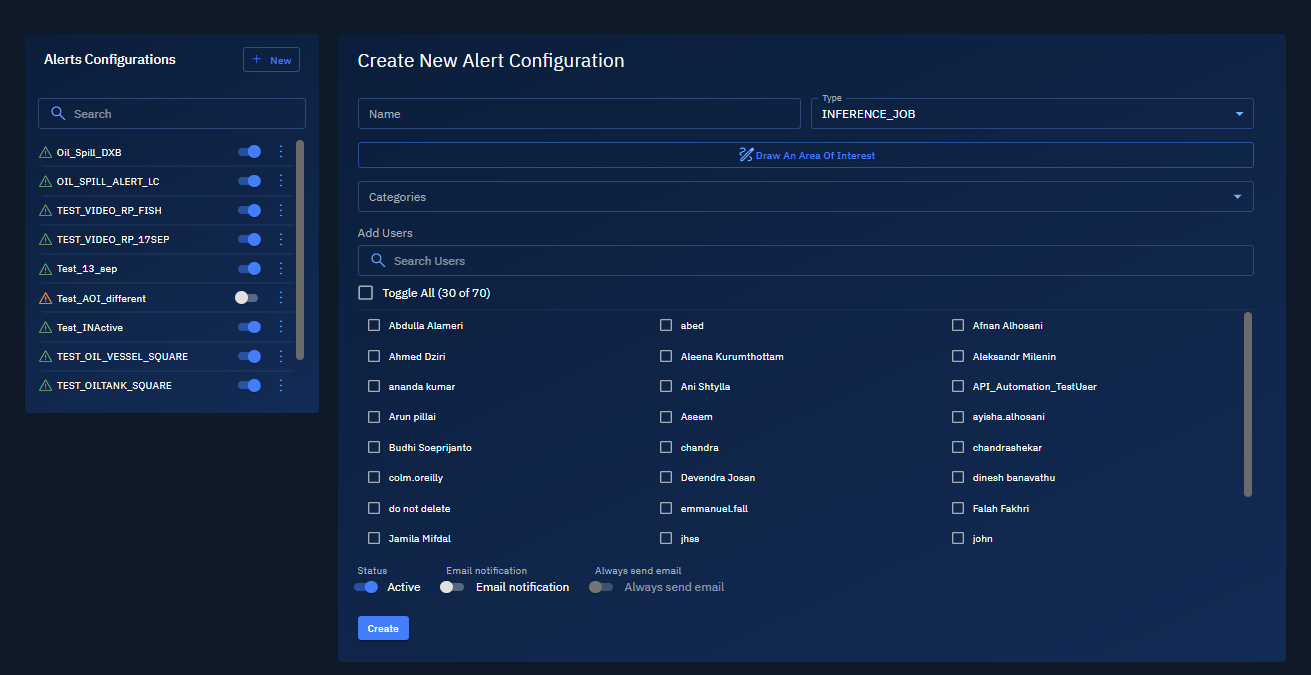Expand the Categories dropdown

805,197
